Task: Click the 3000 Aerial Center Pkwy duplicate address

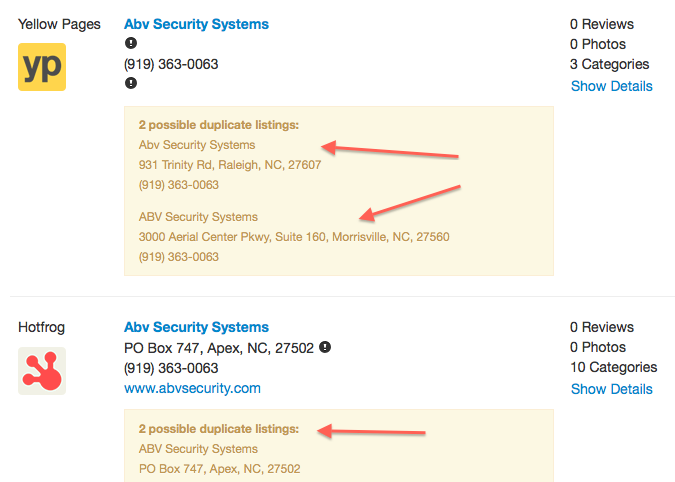Action: (294, 237)
